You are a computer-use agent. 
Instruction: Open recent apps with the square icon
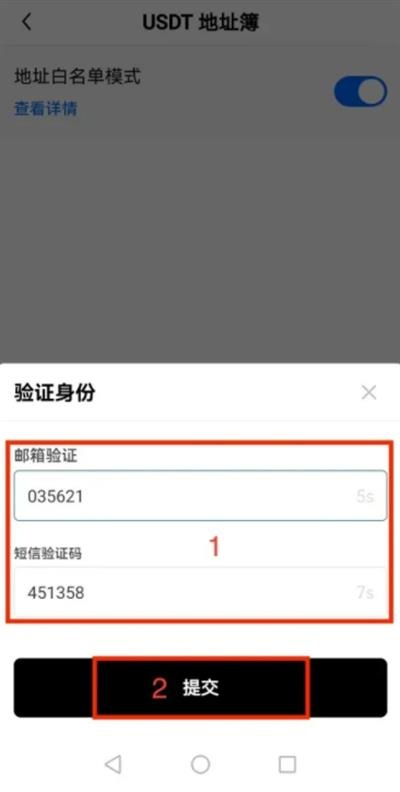(x=287, y=764)
